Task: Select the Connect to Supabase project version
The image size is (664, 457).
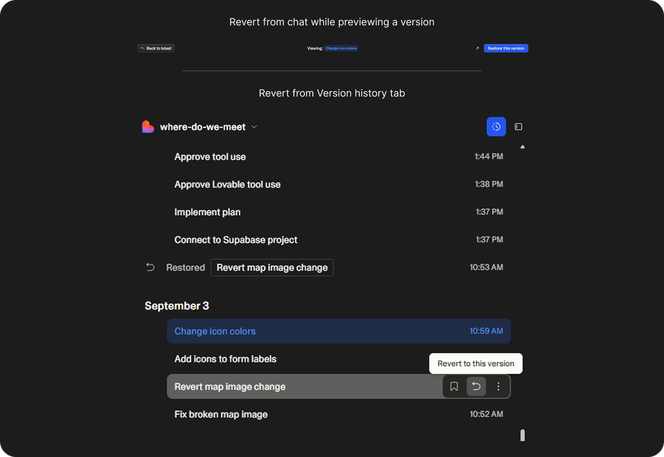Action: 235,240
